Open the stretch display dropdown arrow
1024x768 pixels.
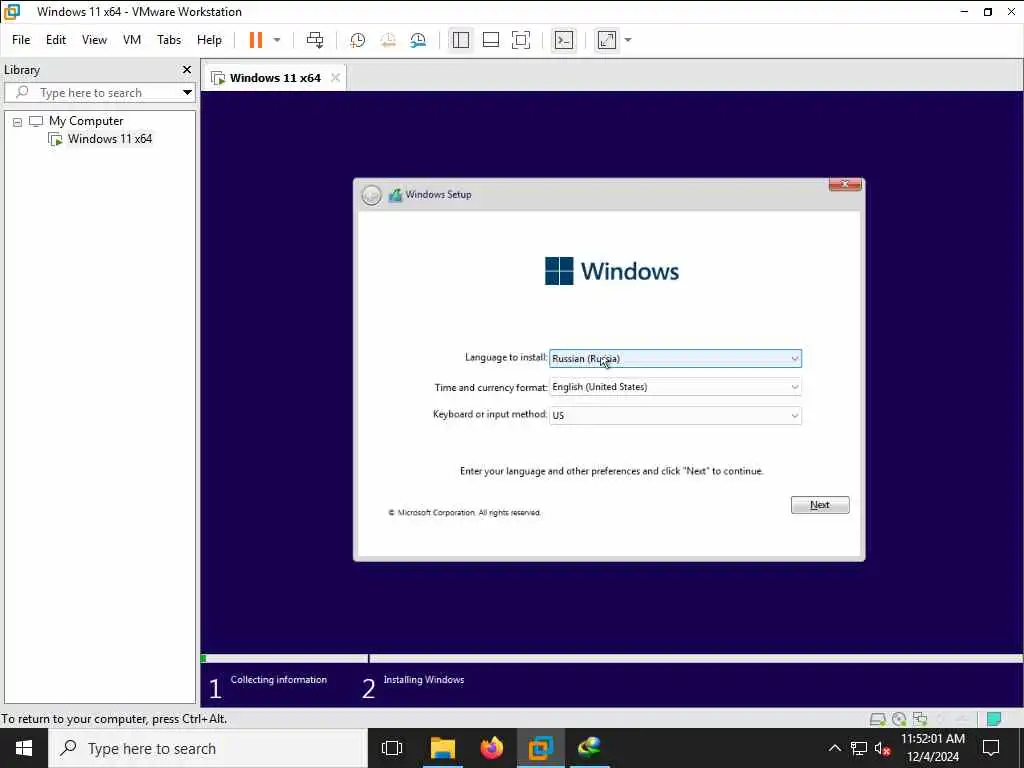628,40
